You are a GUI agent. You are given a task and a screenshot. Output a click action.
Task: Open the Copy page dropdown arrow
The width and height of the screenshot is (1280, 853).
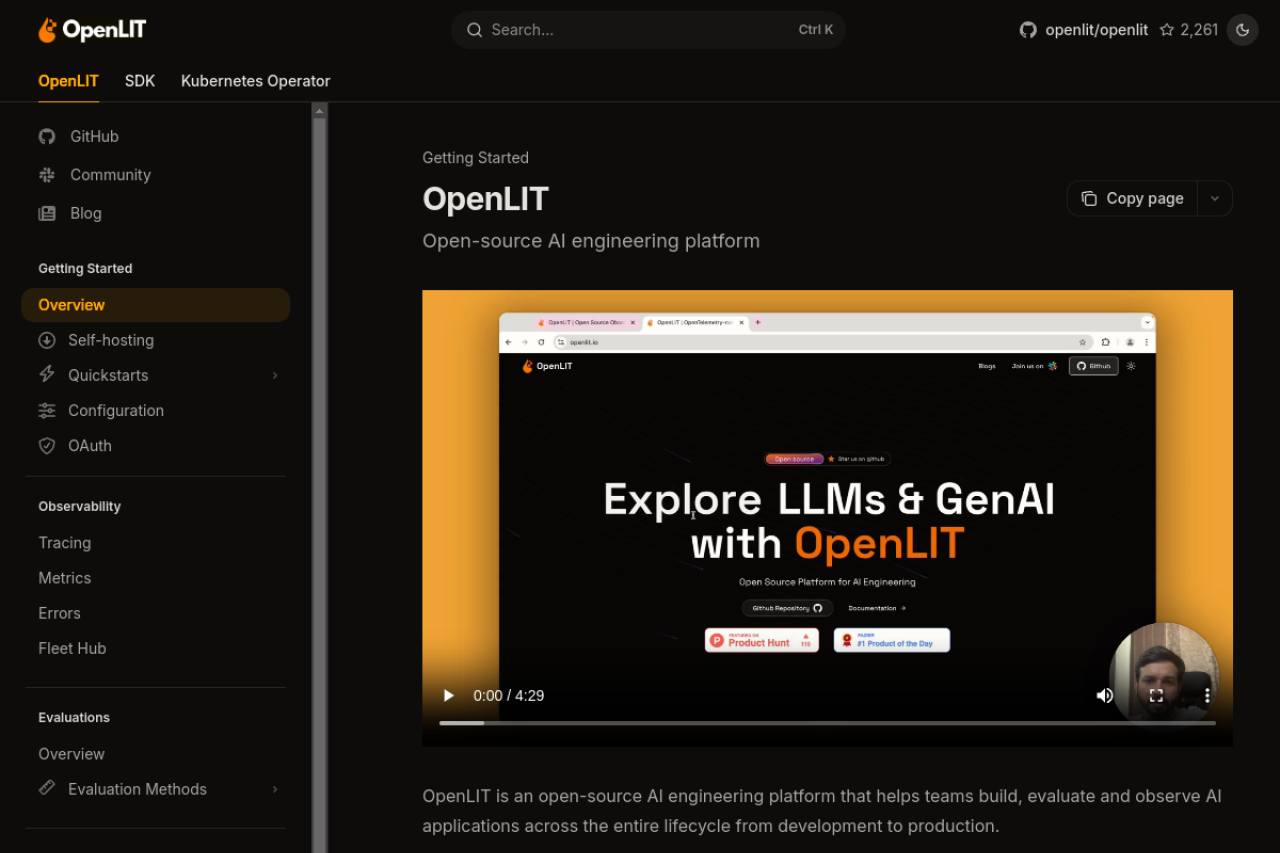[x=1215, y=198]
